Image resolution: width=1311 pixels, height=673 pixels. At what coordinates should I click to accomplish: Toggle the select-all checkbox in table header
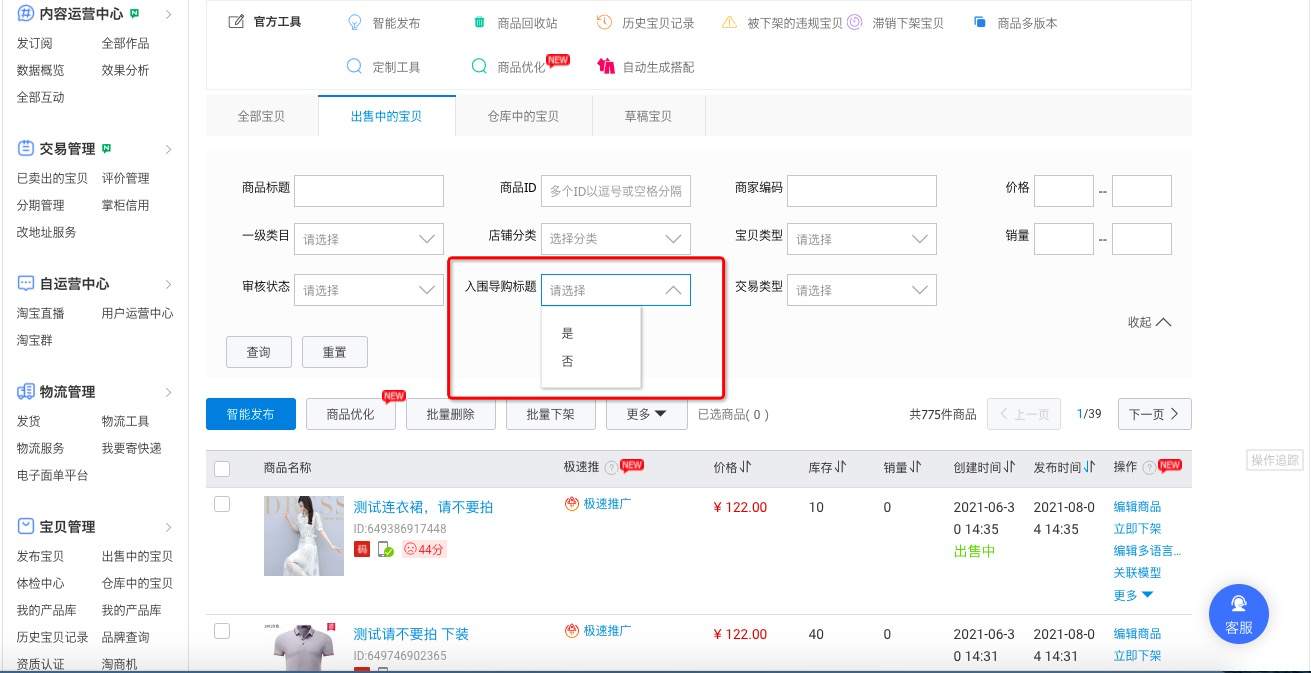222,468
